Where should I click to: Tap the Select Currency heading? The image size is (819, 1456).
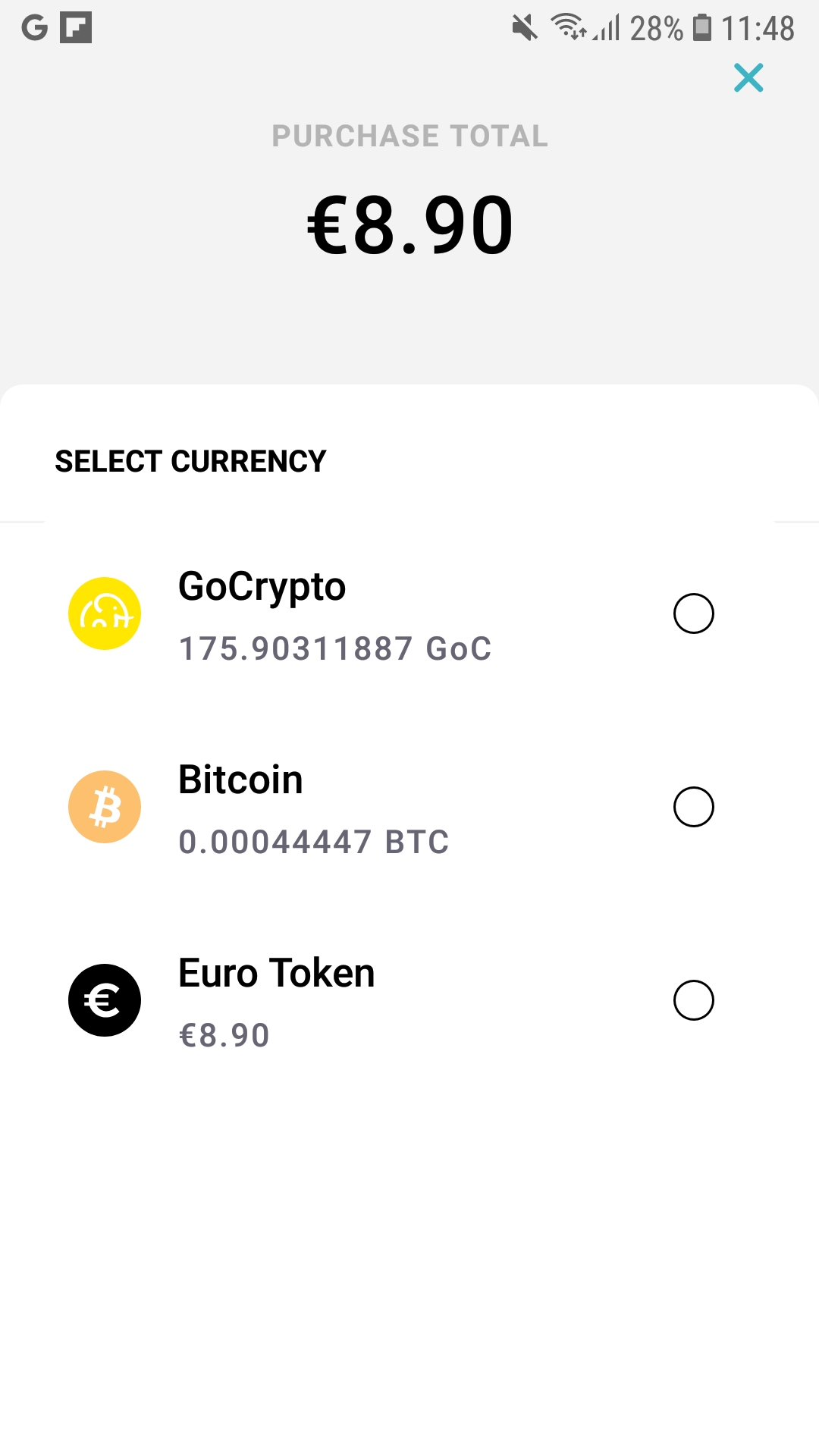pos(190,462)
